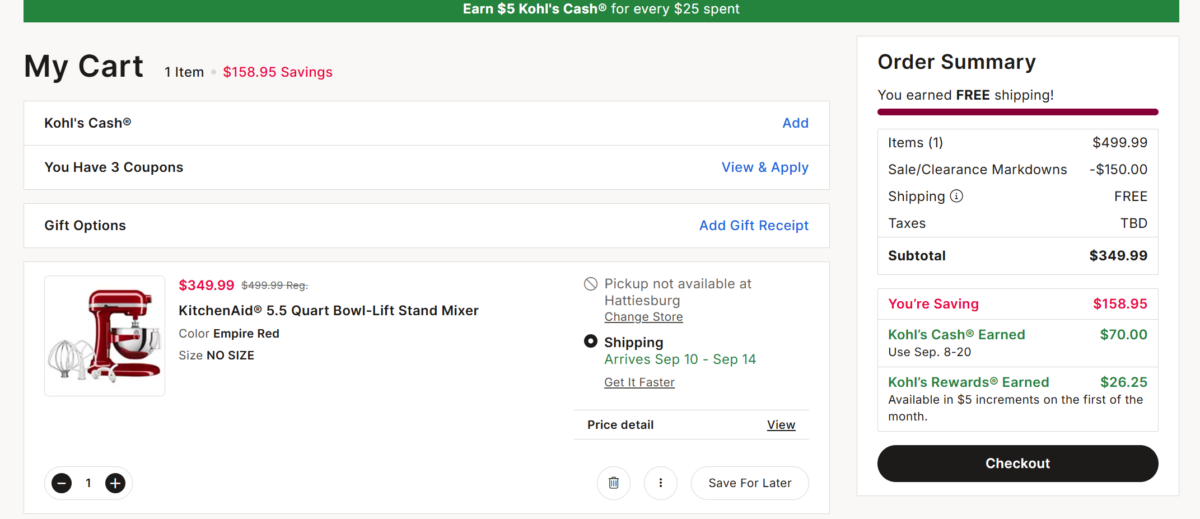
Task: Remove item with the trash icon
Action: tap(614, 483)
